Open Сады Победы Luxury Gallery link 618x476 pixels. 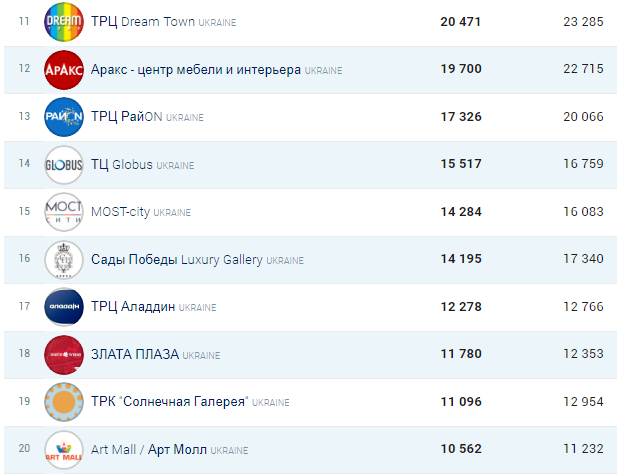(176, 260)
